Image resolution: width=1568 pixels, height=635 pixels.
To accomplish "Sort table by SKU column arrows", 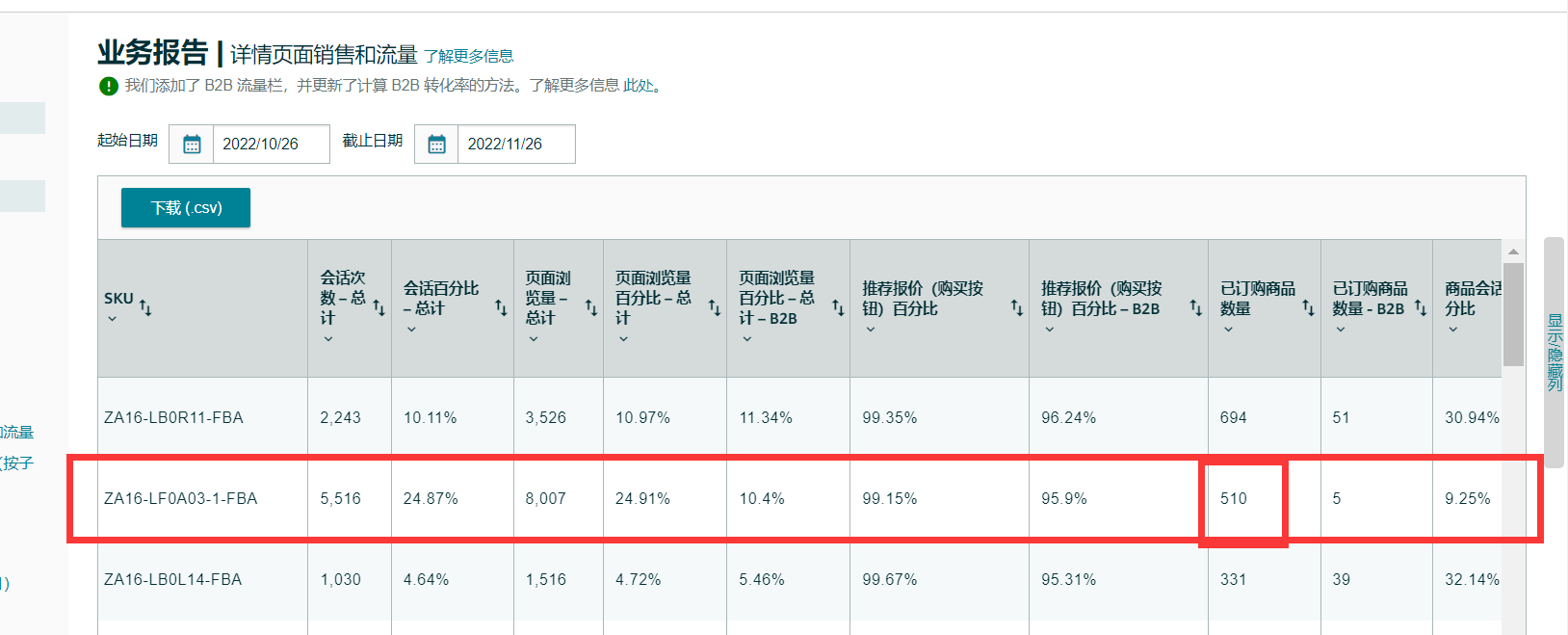I will (145, 307).
